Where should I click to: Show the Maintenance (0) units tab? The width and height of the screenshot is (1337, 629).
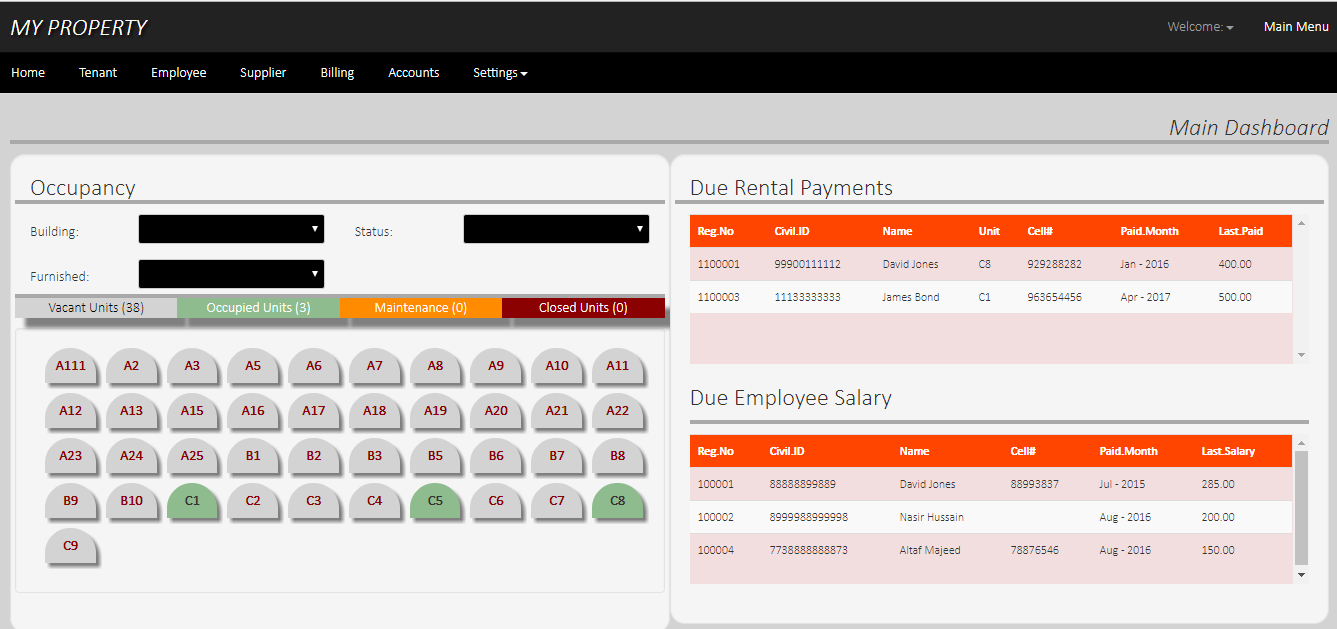(420, 308)
